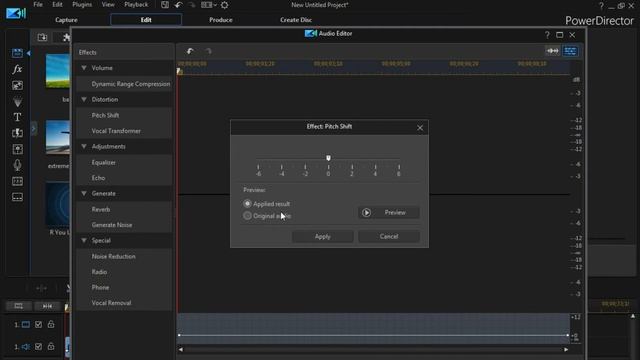The width and height of the screenshot is (640, 360).
Task: Select the Original audio radio button
Action: point(247,216)
